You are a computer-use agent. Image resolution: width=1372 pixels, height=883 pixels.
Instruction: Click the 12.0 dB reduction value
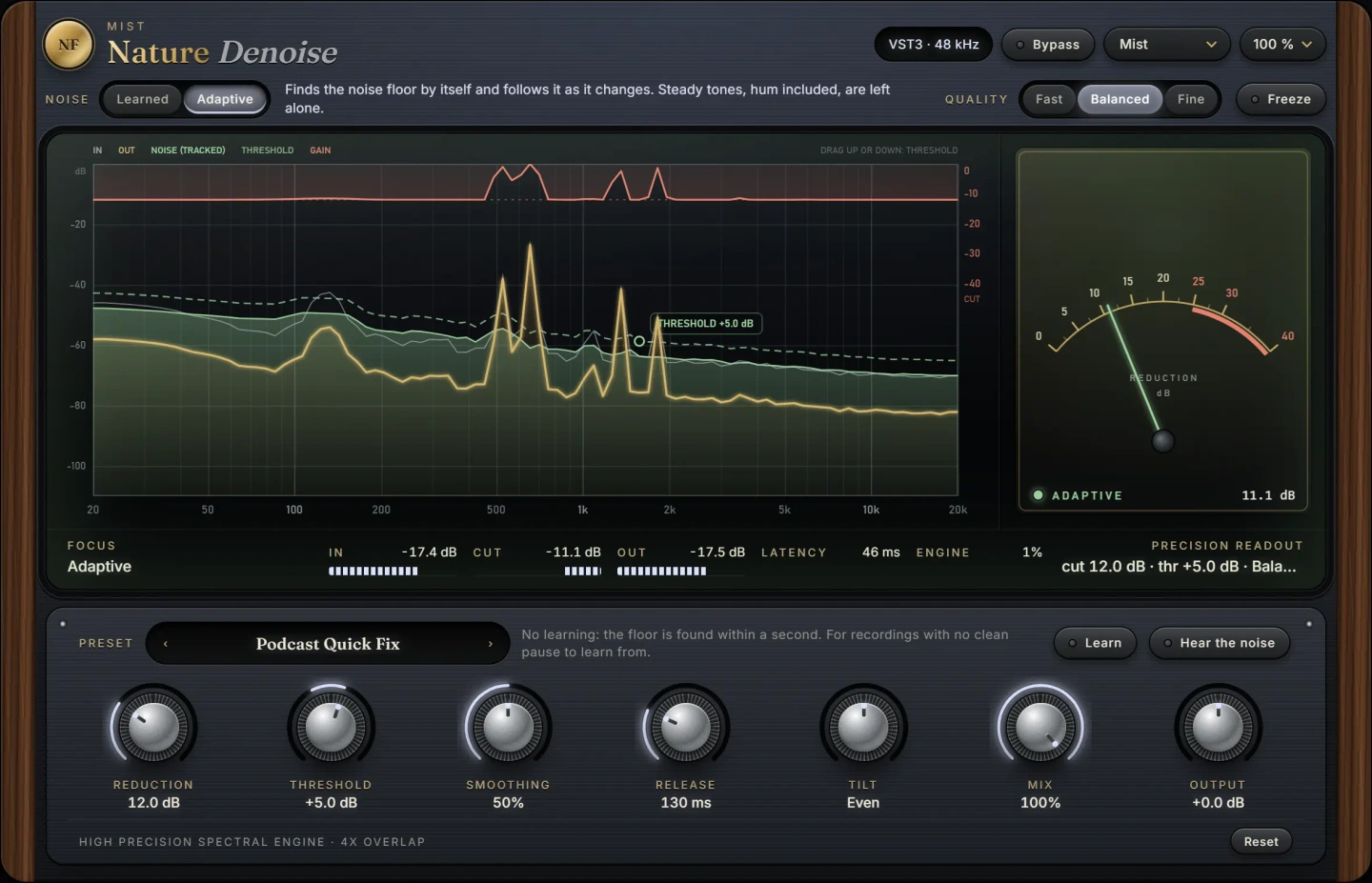[153, 803]
